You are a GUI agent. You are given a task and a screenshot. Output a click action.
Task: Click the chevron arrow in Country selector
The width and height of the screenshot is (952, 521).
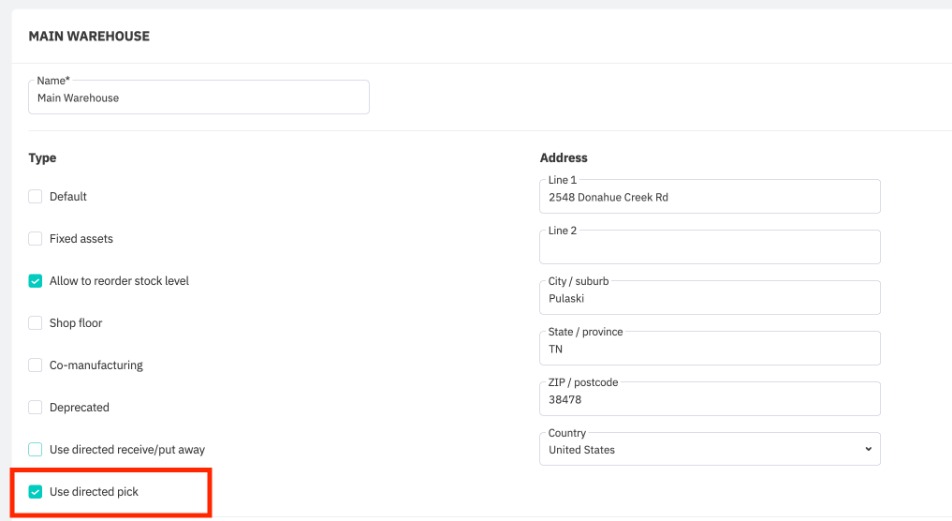[867, 450]
